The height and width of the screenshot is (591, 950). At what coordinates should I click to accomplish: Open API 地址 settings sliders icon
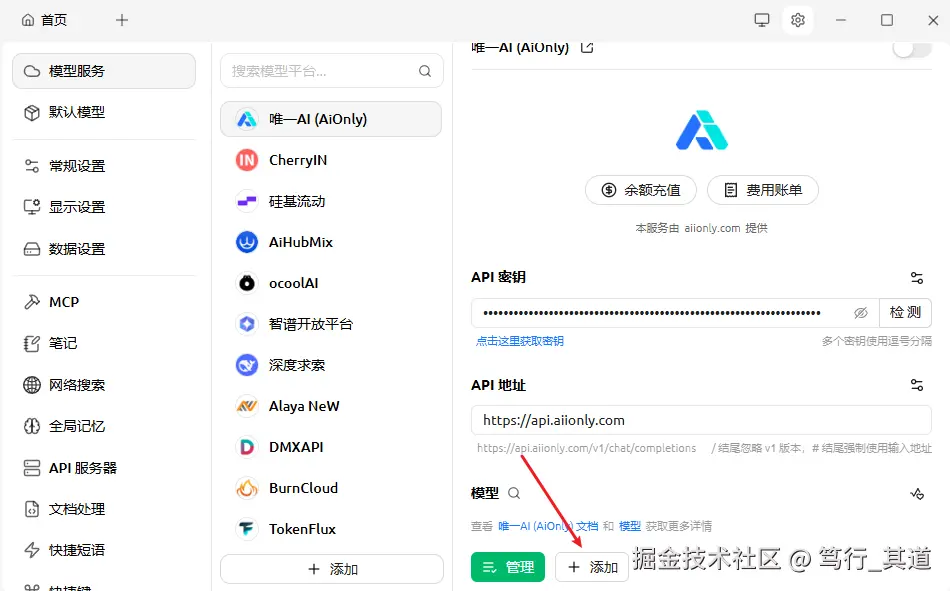click(917, 385)
